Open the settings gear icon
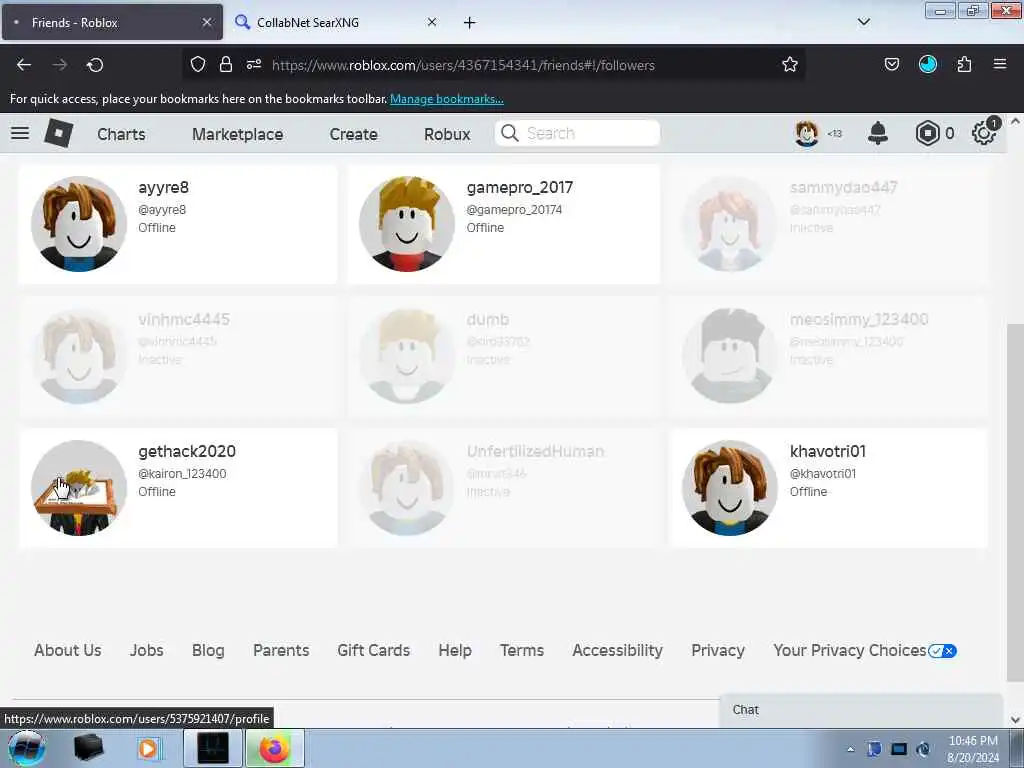This screenshot has width=1024, height=768. point(984,133)
